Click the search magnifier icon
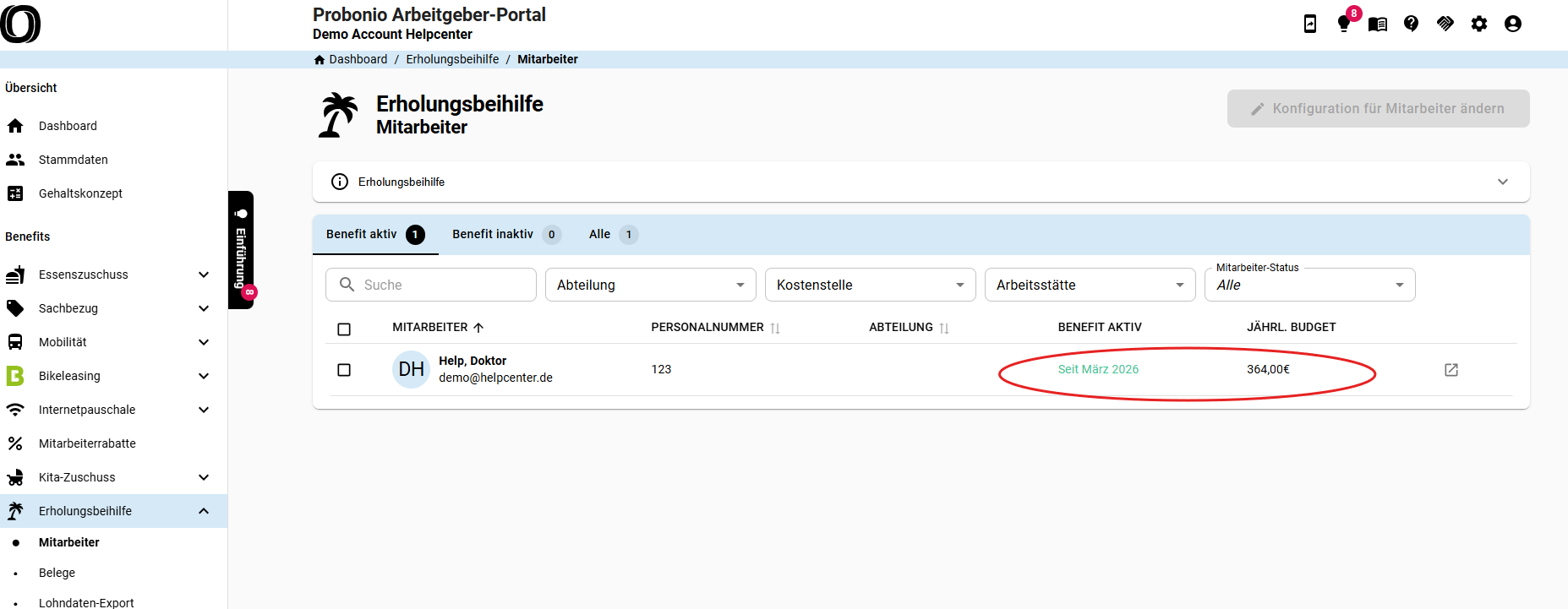This screenshot has height=609, width=1568. [347, 285]
